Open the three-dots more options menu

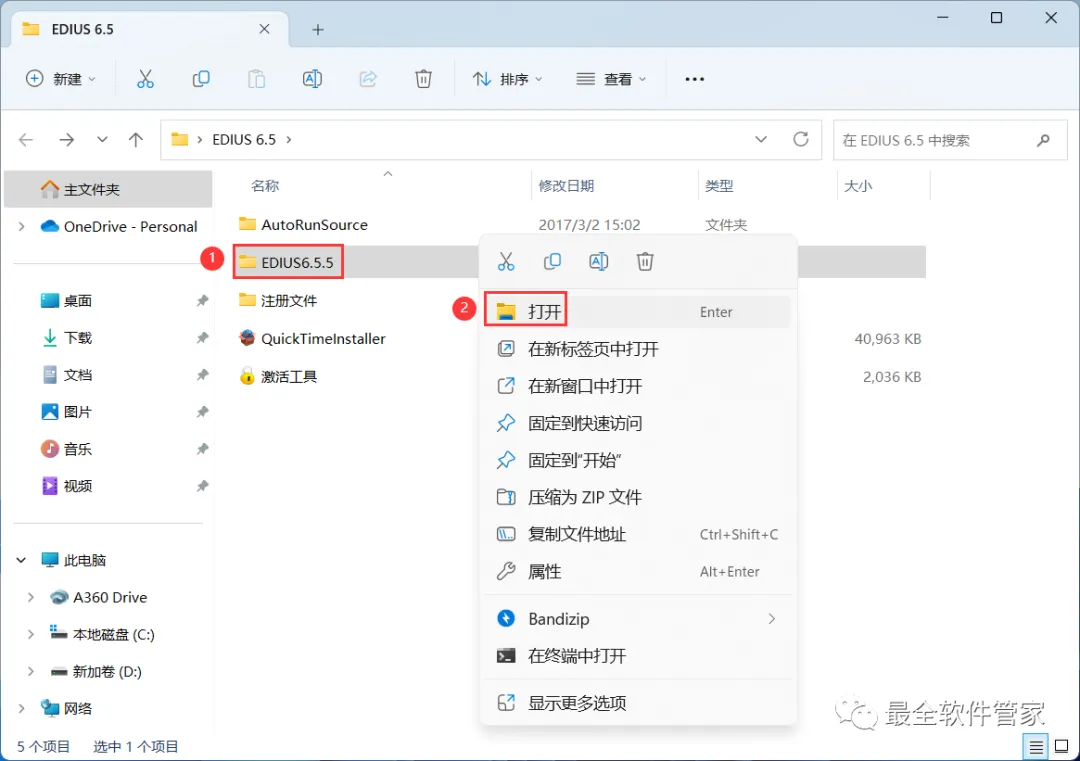[x=694, y=79]
